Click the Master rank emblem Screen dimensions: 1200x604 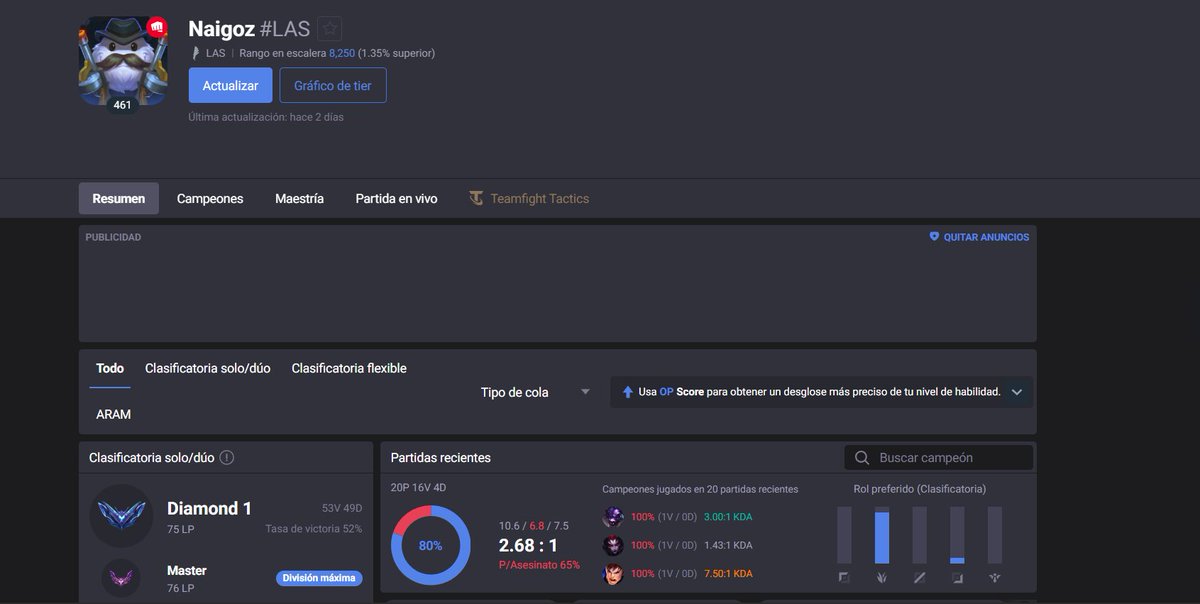point(121,578)
